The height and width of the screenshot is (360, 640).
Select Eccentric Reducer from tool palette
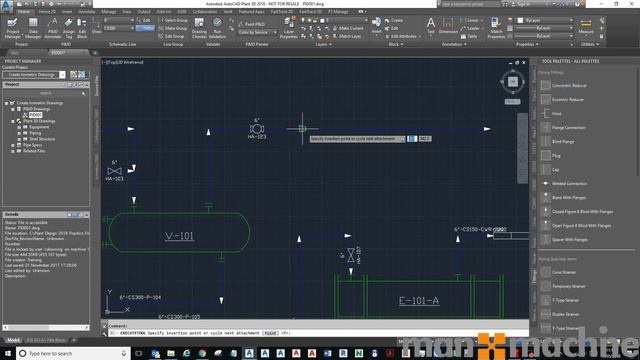(x=562, y=99)
